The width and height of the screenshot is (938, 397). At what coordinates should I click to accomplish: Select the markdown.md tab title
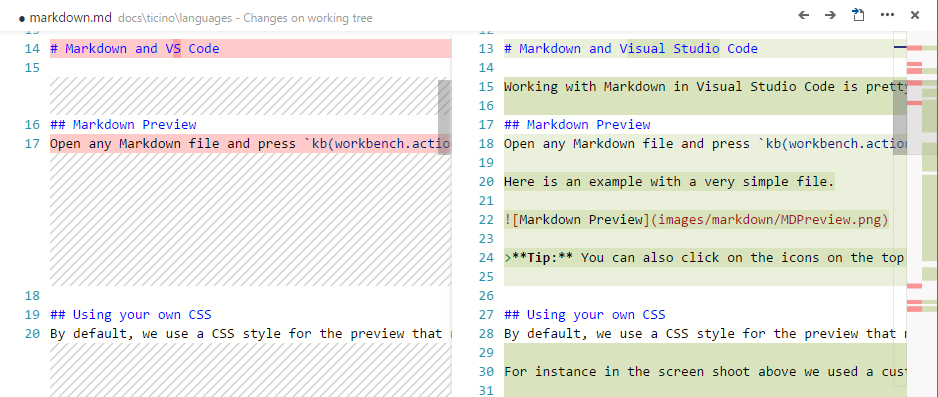pos(70,17)
